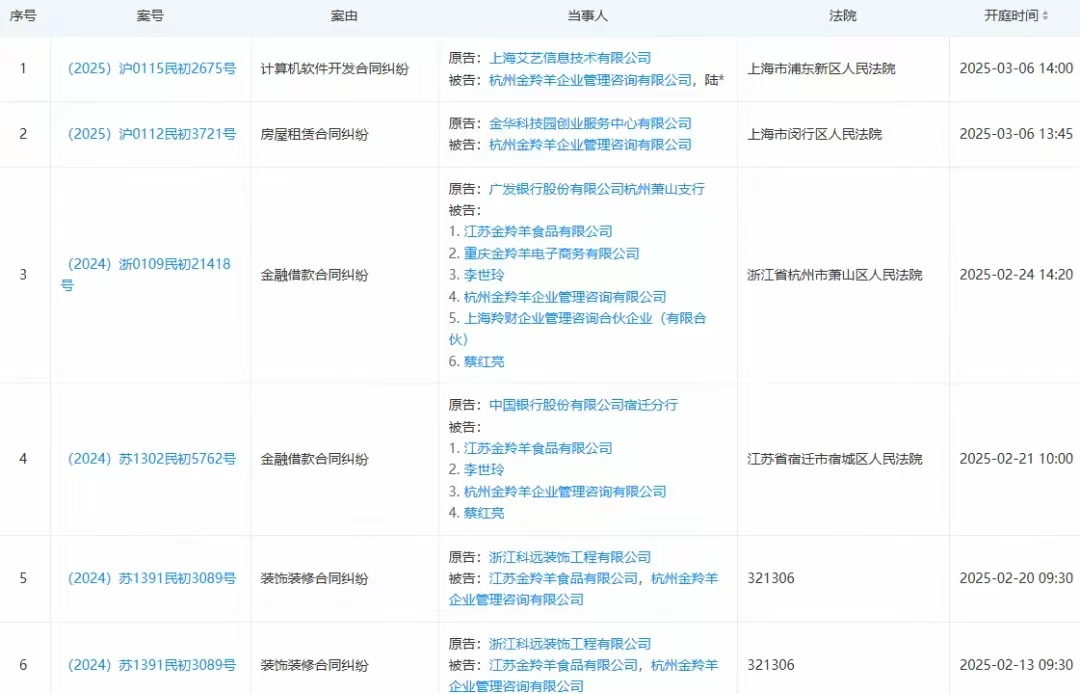View plaintiff 上海艾艺信息技术有限公司
Image resolution: width=1080 pixels, height=694 pixels.
(x=569, y=58)
